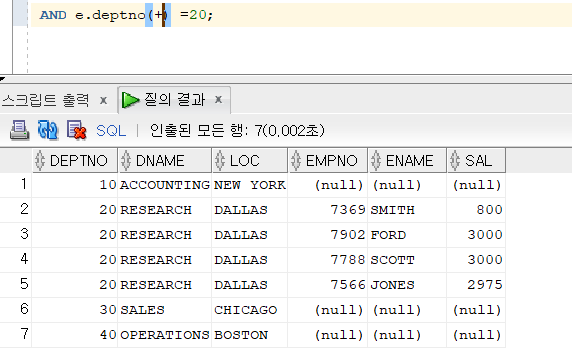Viewport: 572px width, 364px height.
Task: Refresh the query results
Action: click(x=48, y=130)
